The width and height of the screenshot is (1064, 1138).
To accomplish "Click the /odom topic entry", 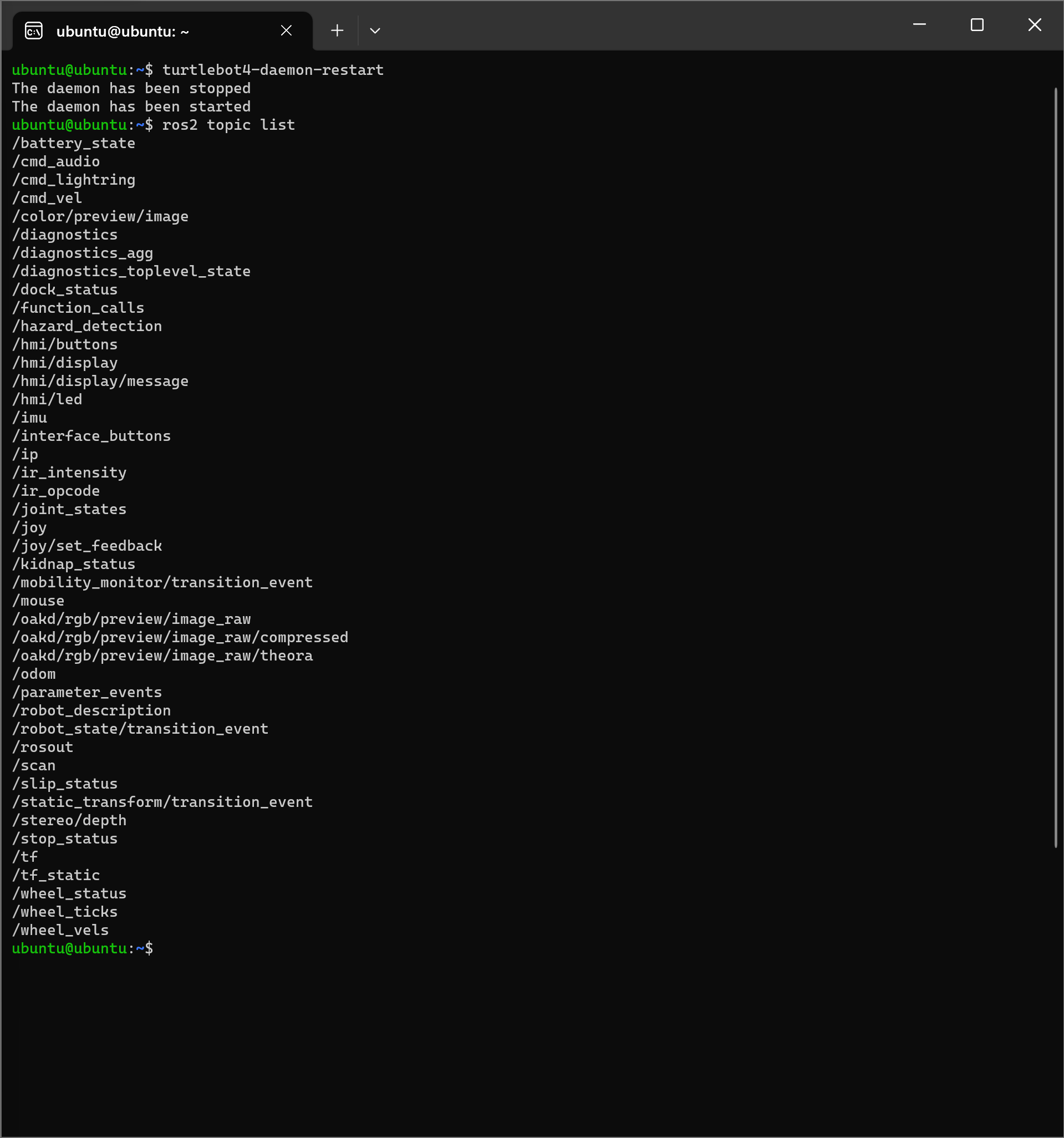I will point(34,673).
